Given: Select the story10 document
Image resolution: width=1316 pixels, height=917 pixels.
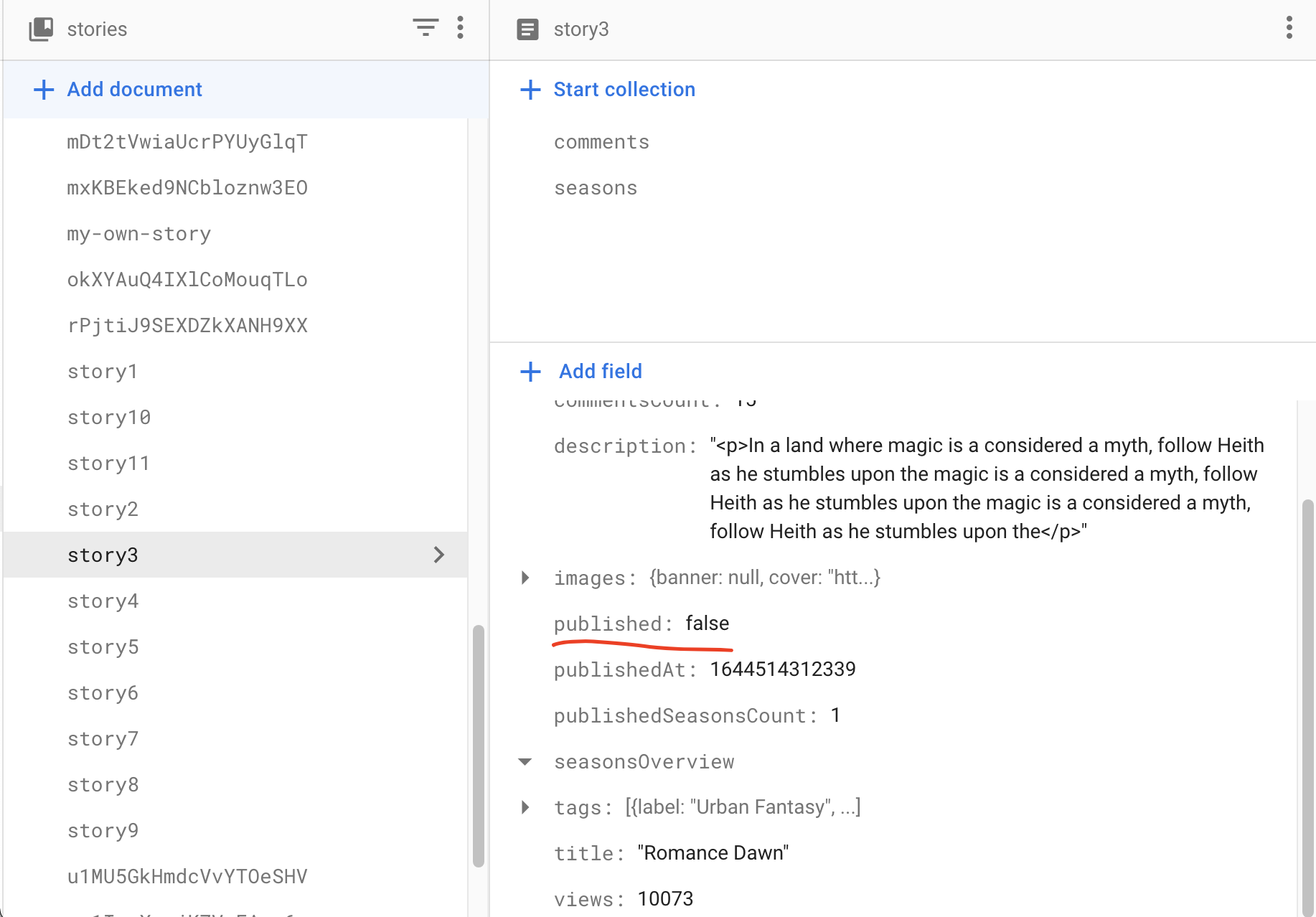Looking at the screenshot, I should [x=109, y=418].
